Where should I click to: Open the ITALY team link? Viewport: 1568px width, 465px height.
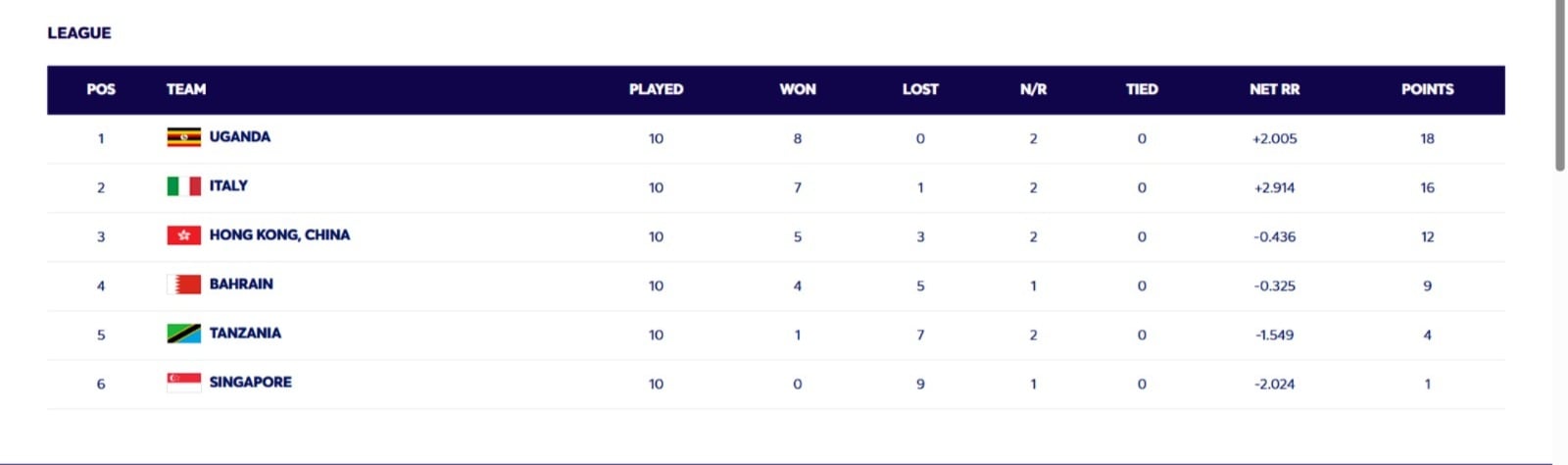228,185
